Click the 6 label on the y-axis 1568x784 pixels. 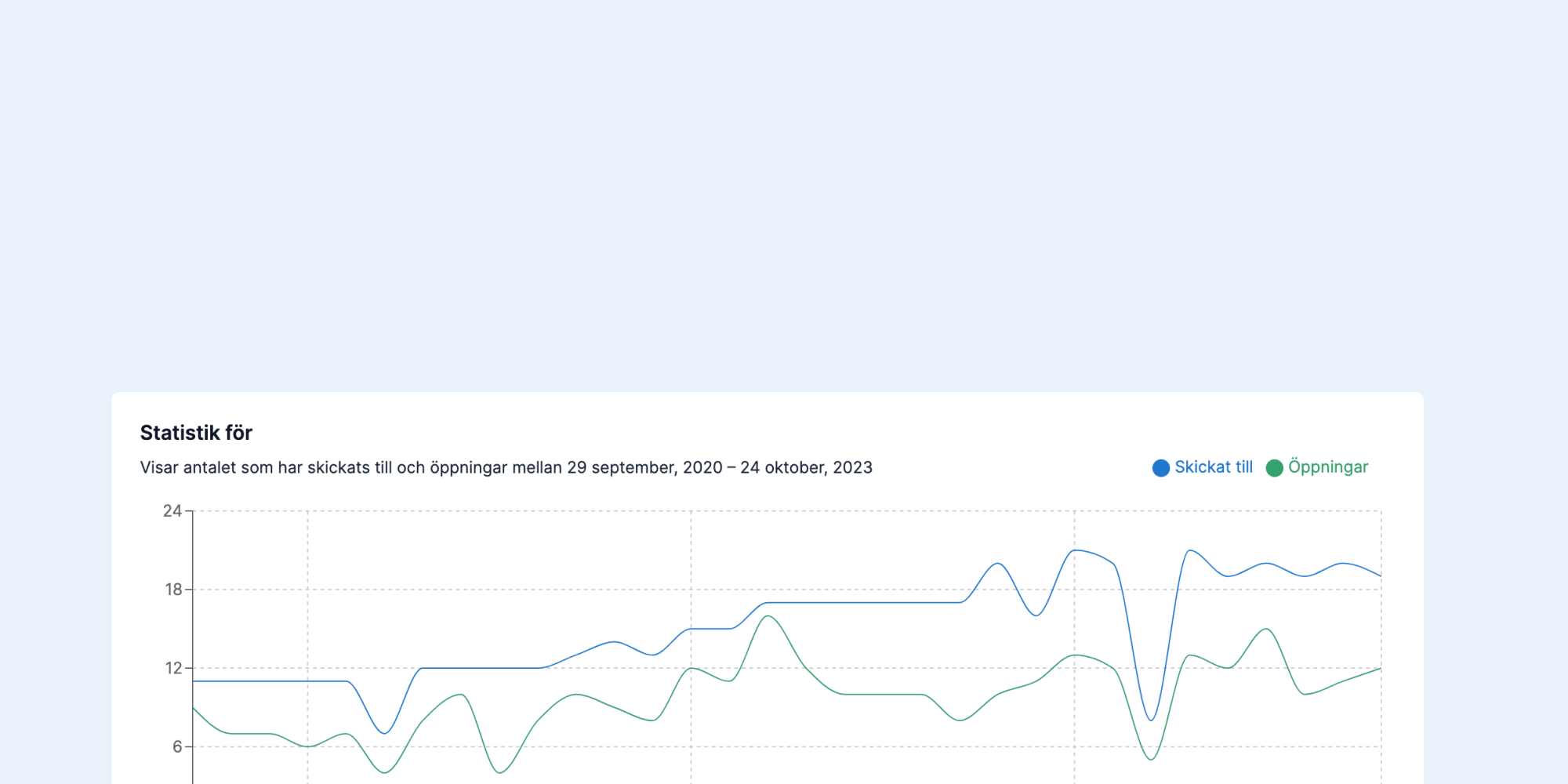pyautogui.click(x=177, y=746)
